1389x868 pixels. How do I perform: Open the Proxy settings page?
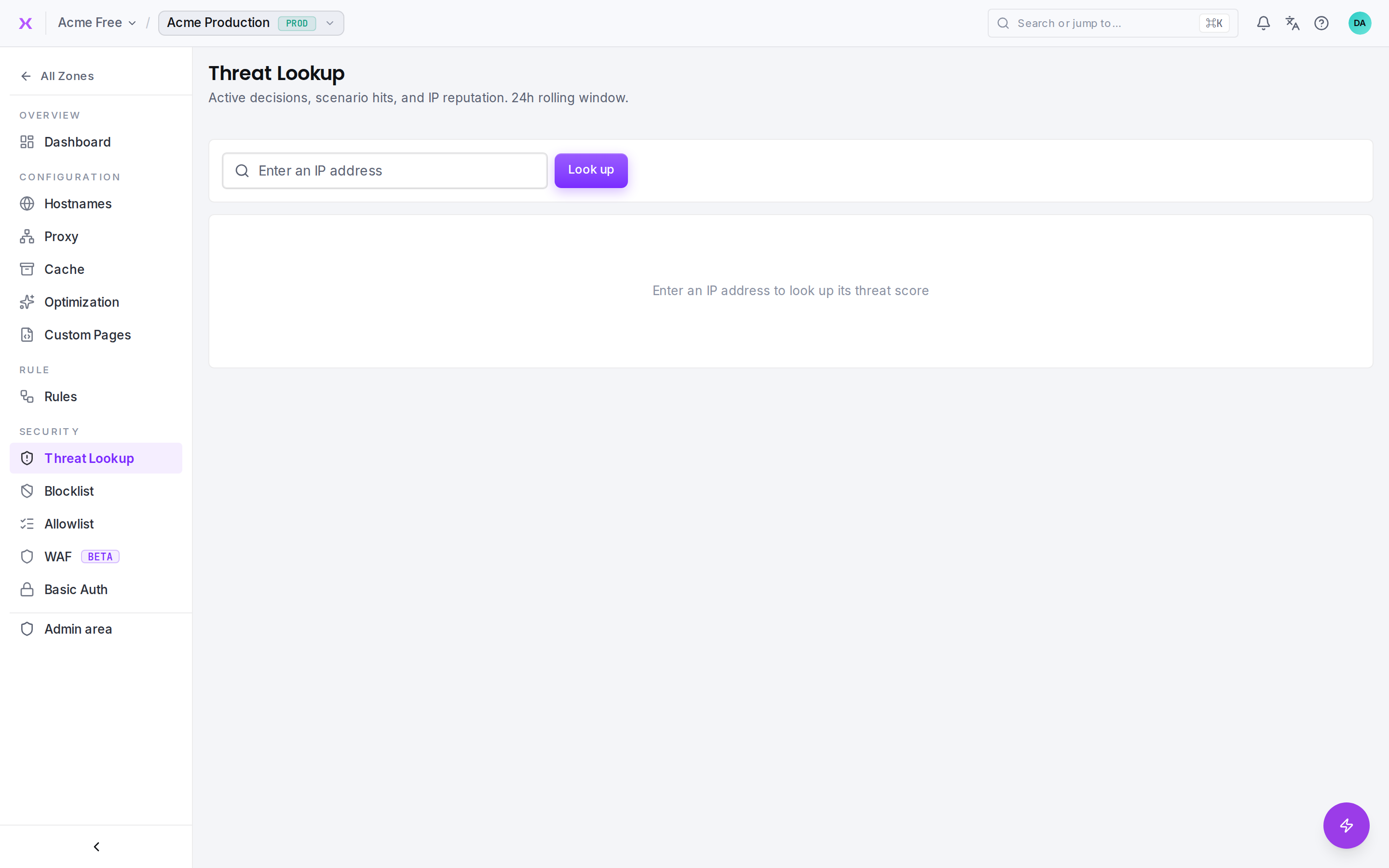point(96,236)
